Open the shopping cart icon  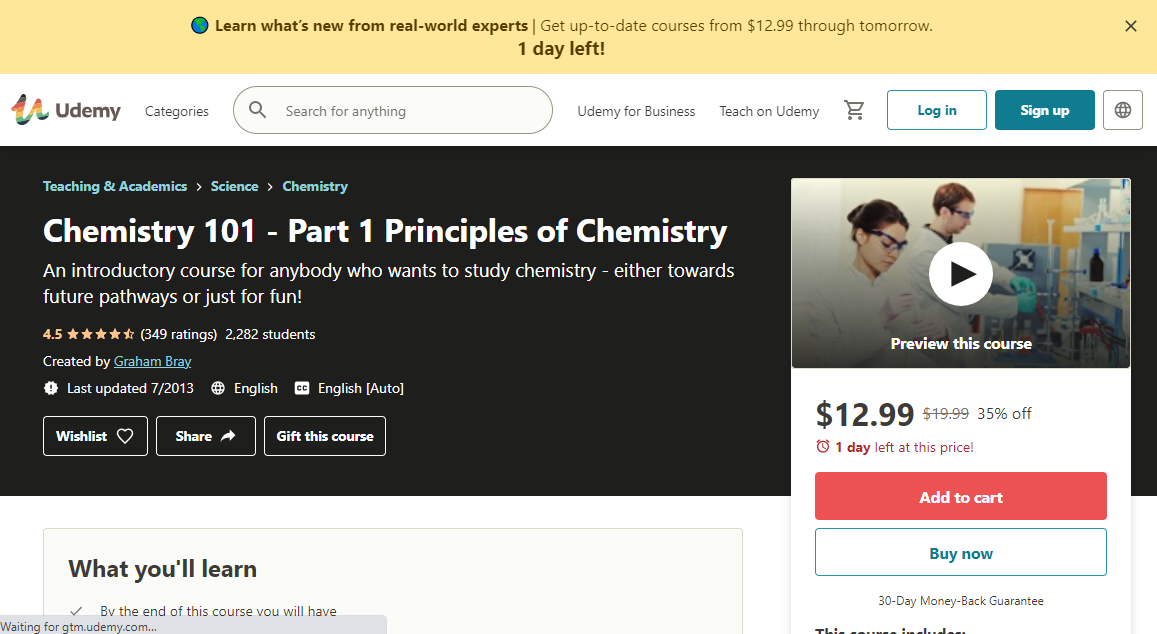(854, 110)
